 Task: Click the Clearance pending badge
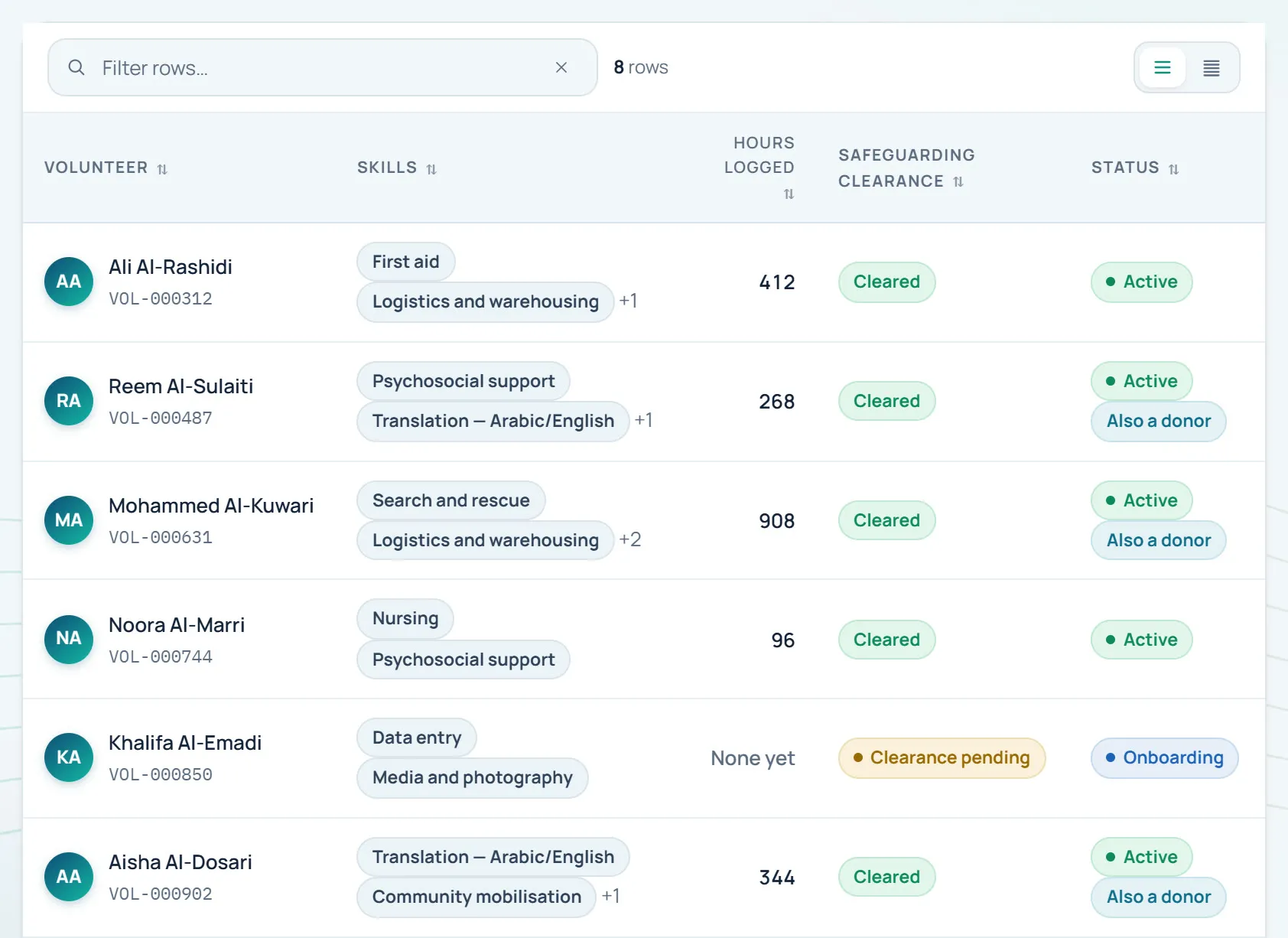[942, 757]
